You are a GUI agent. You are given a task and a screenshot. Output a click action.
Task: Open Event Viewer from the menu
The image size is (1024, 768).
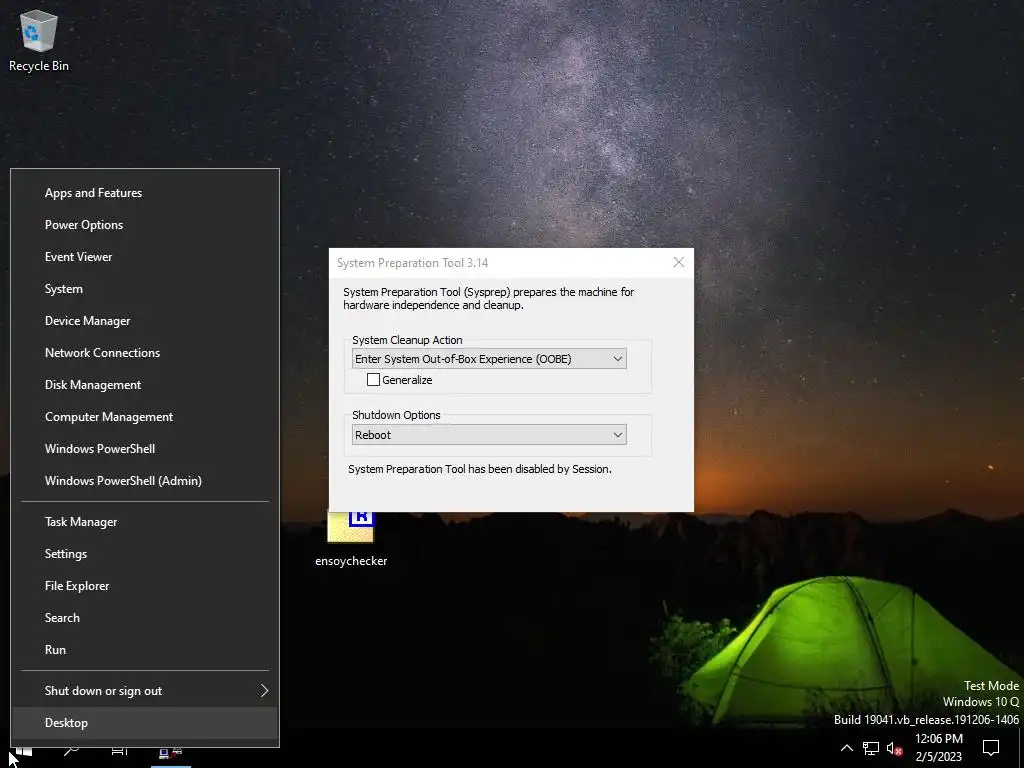click(x=145, y=257)
